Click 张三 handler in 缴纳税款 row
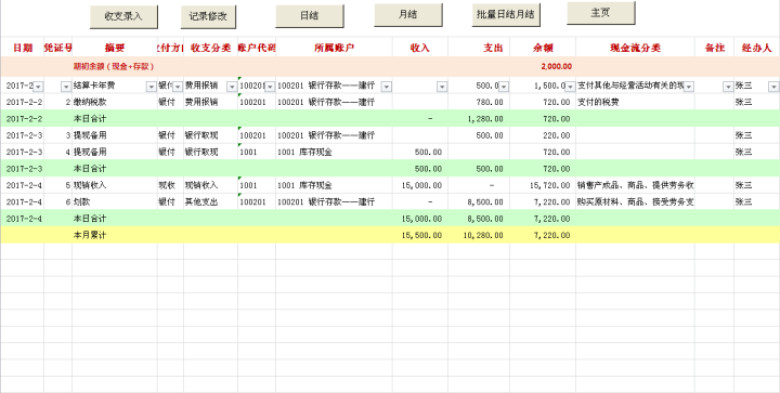This screenshot has width=780, height=393. click(744, 102)
